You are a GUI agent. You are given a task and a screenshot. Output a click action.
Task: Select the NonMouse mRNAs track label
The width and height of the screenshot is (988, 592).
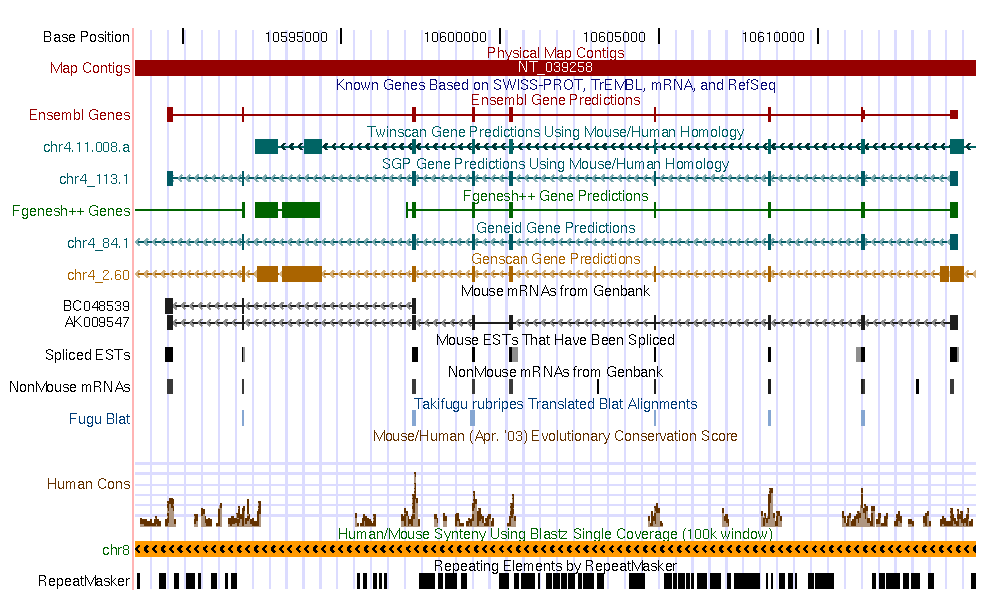(x=70, y=386)
